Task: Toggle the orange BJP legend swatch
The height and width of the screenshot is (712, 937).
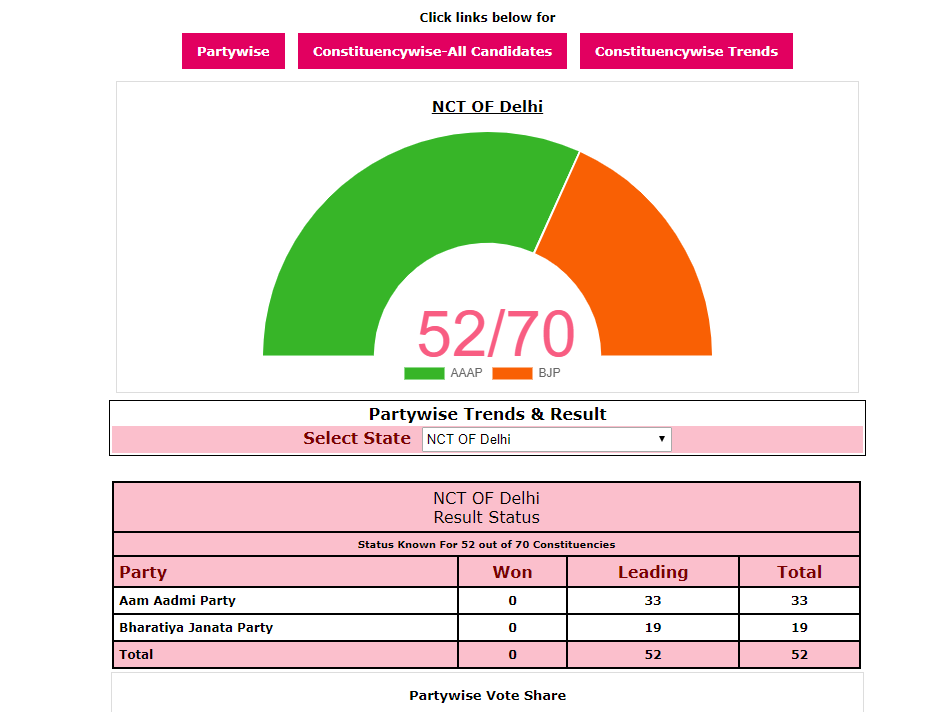Action: coord(512,373)
